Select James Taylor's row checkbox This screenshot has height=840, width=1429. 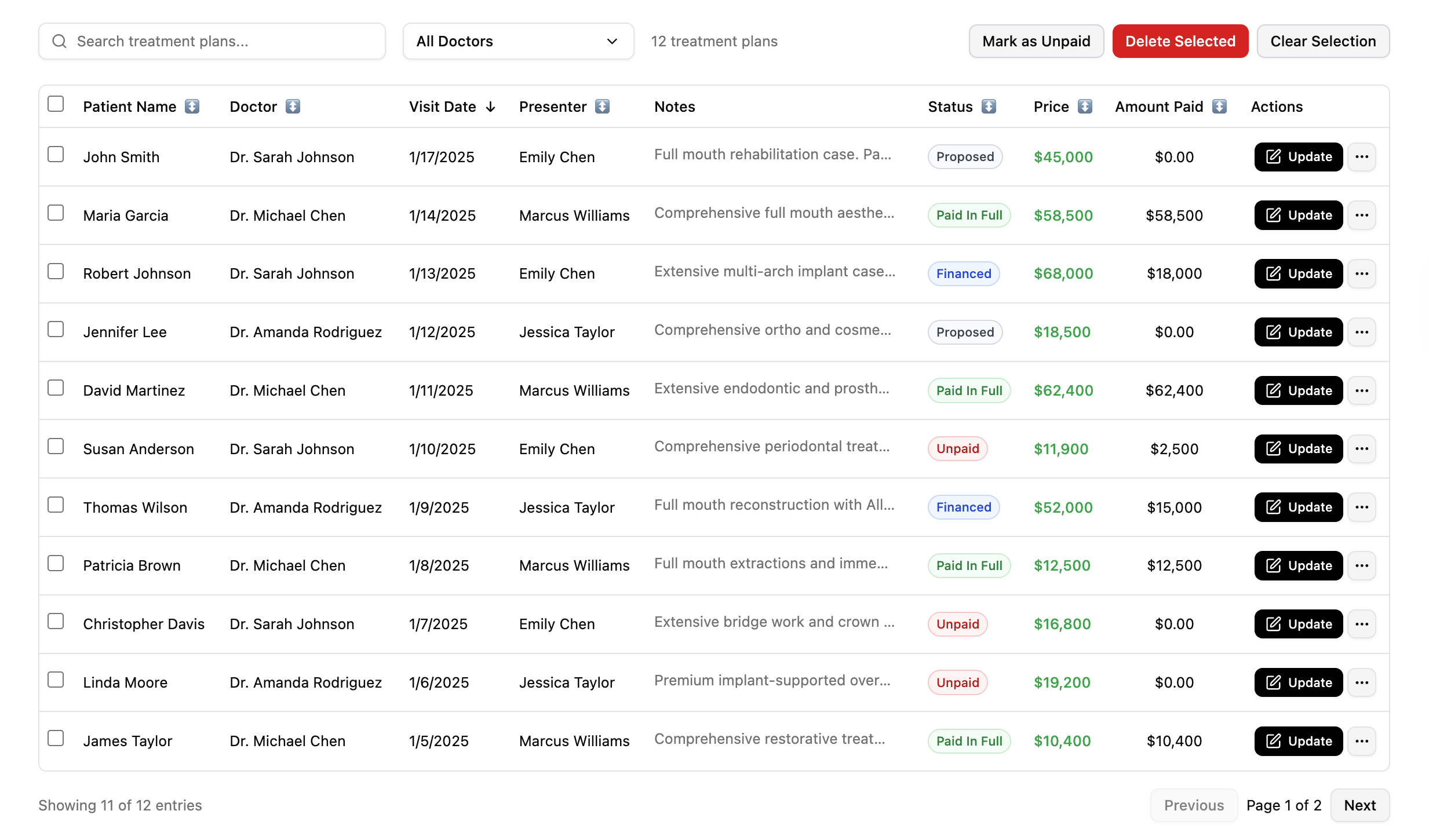tap(56, 739)
